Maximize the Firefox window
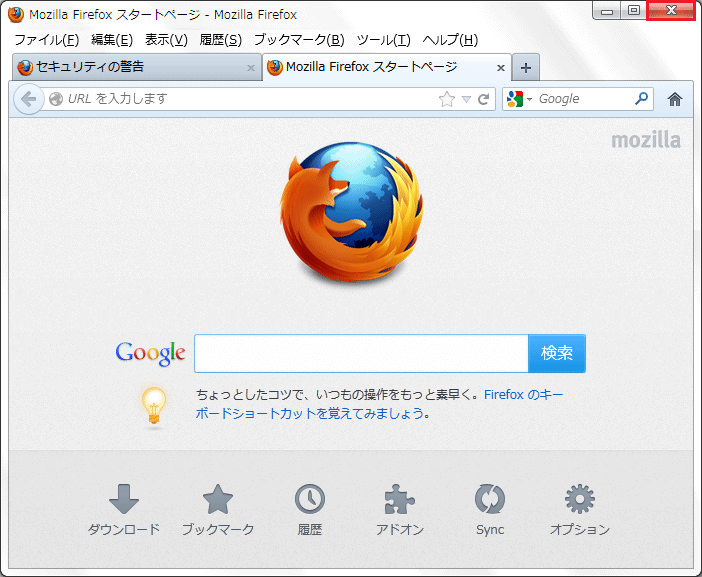Image resolution: width=702 pixels, height=577 pixels. point(634,11)
